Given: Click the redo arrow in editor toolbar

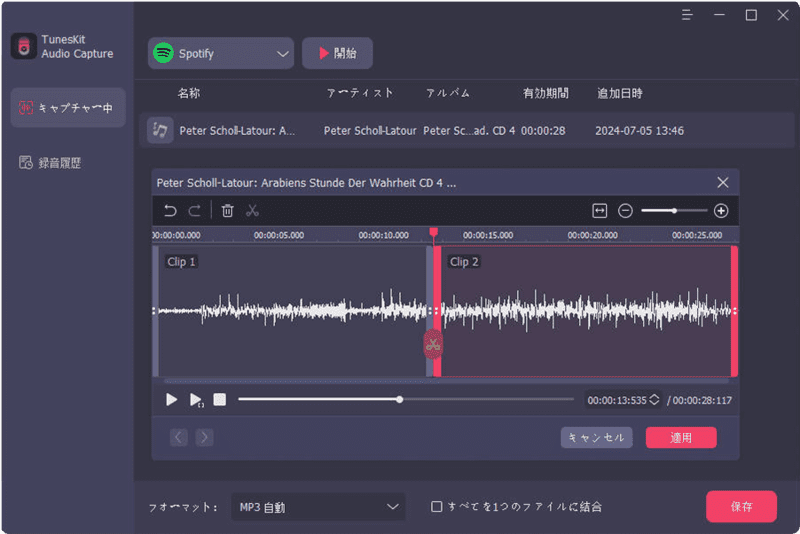Looking at the screenshot, I should click(194, 211).
